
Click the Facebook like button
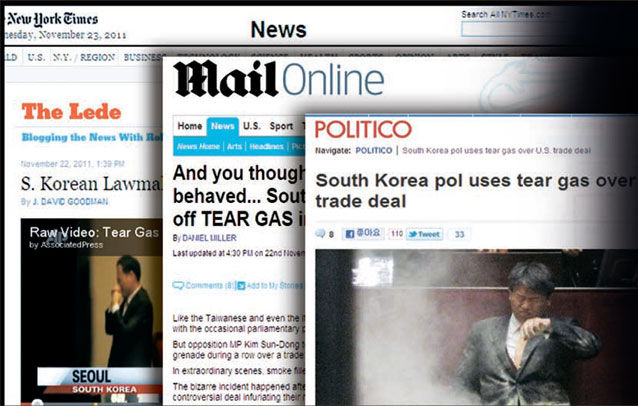point(363,234)
